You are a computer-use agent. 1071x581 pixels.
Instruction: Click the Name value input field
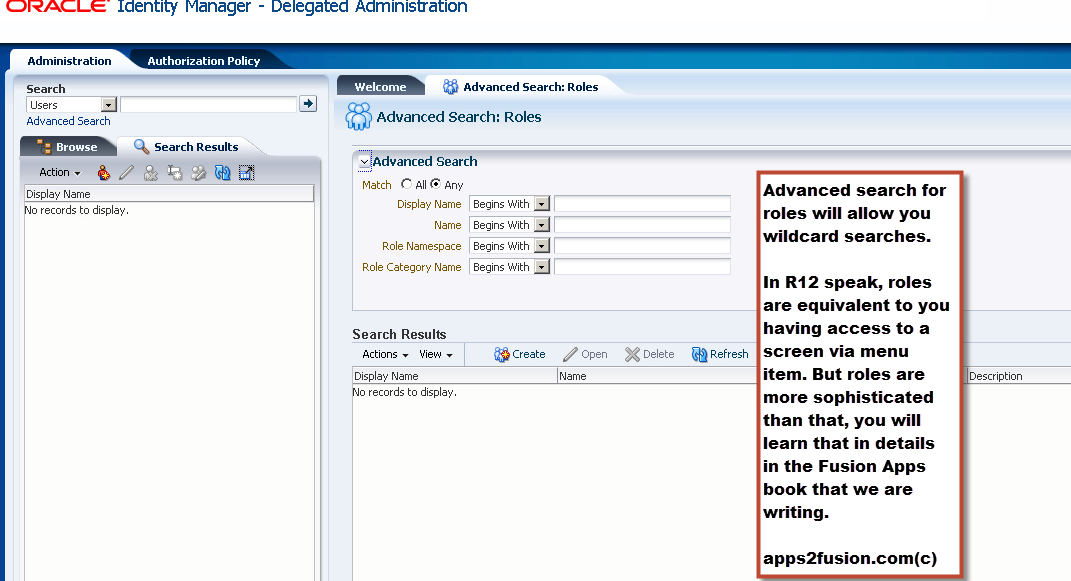point(642,225)
